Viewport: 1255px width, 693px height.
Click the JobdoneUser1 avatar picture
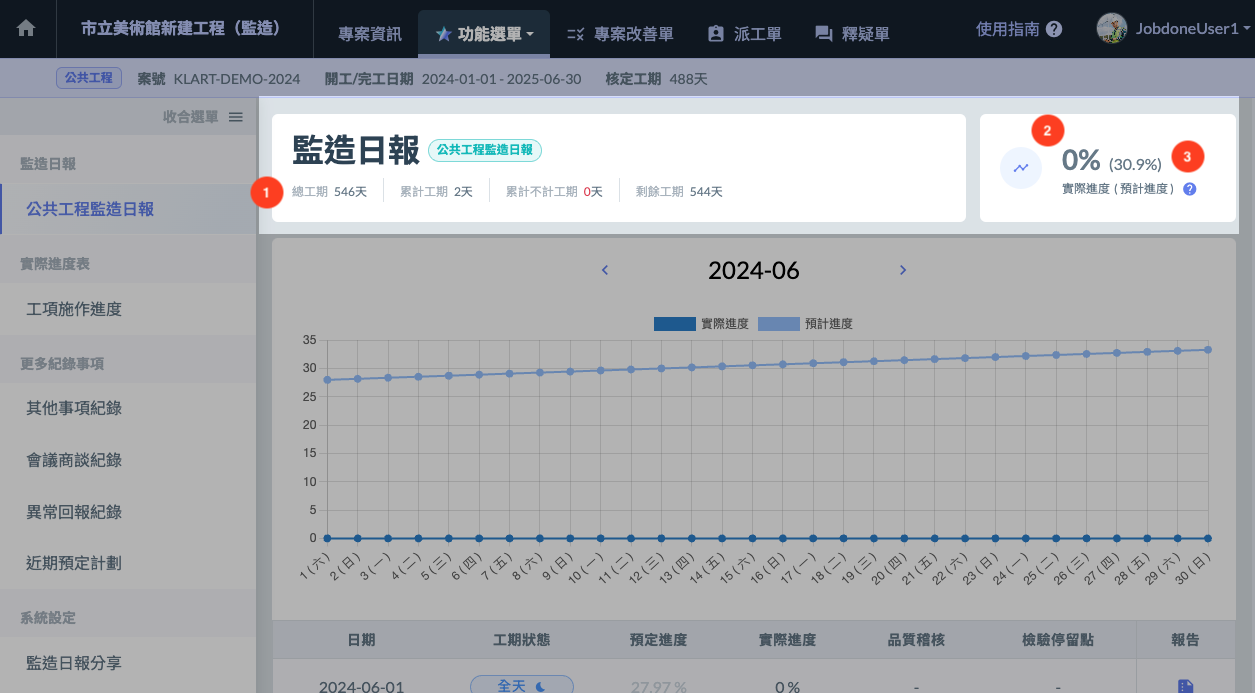pyautogui.click(x=1112, y=29)
